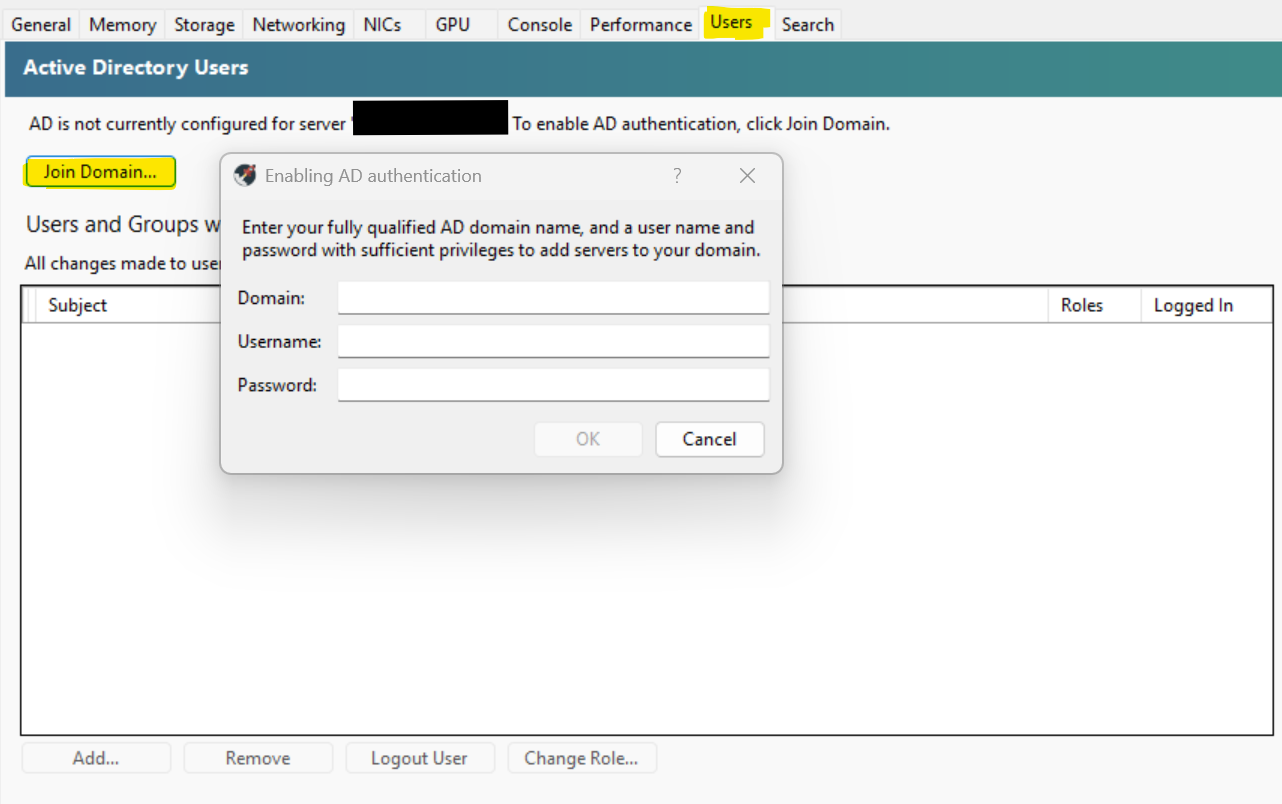Select the Users tab
The image size is (1282, 804).
click(736, 23)
